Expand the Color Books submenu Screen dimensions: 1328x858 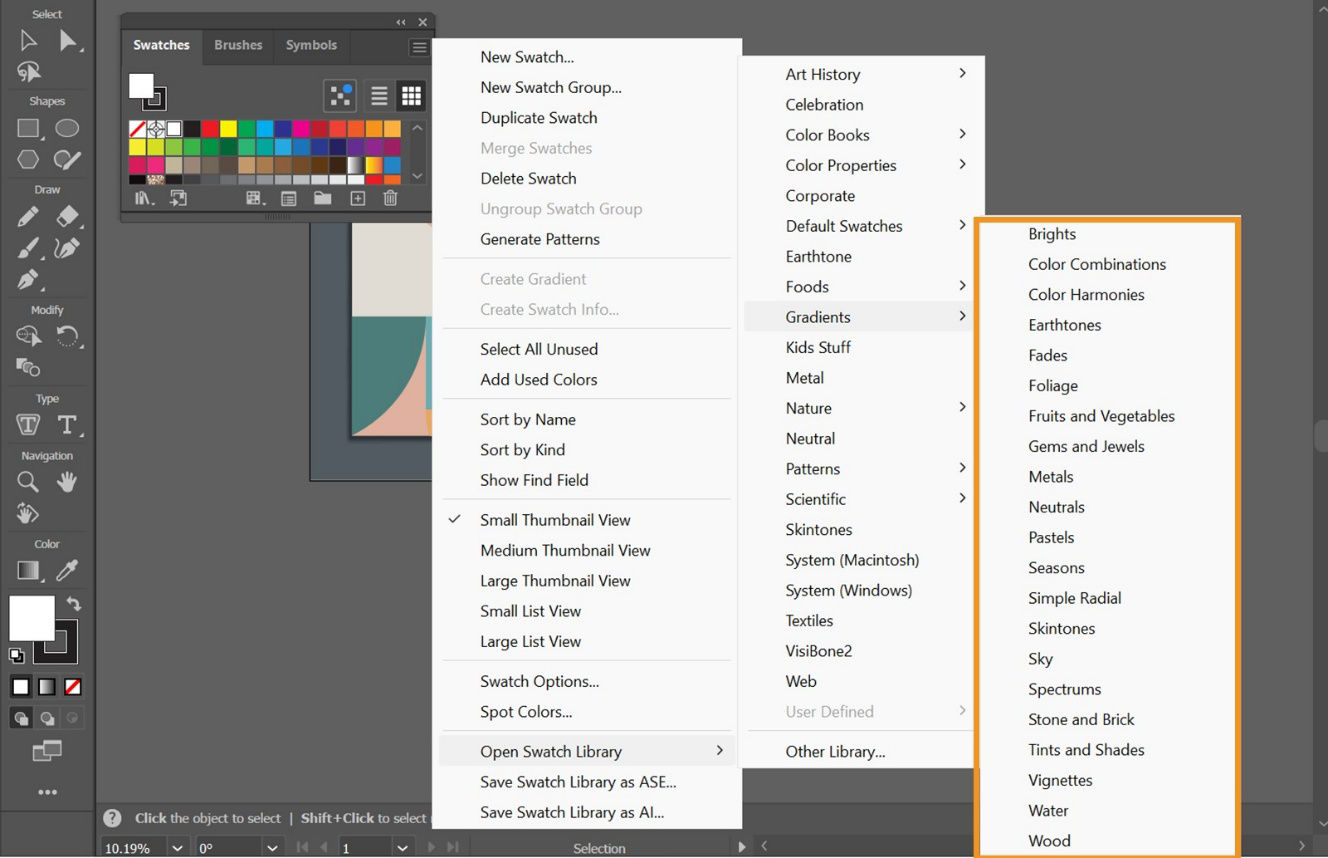(828, 135)
